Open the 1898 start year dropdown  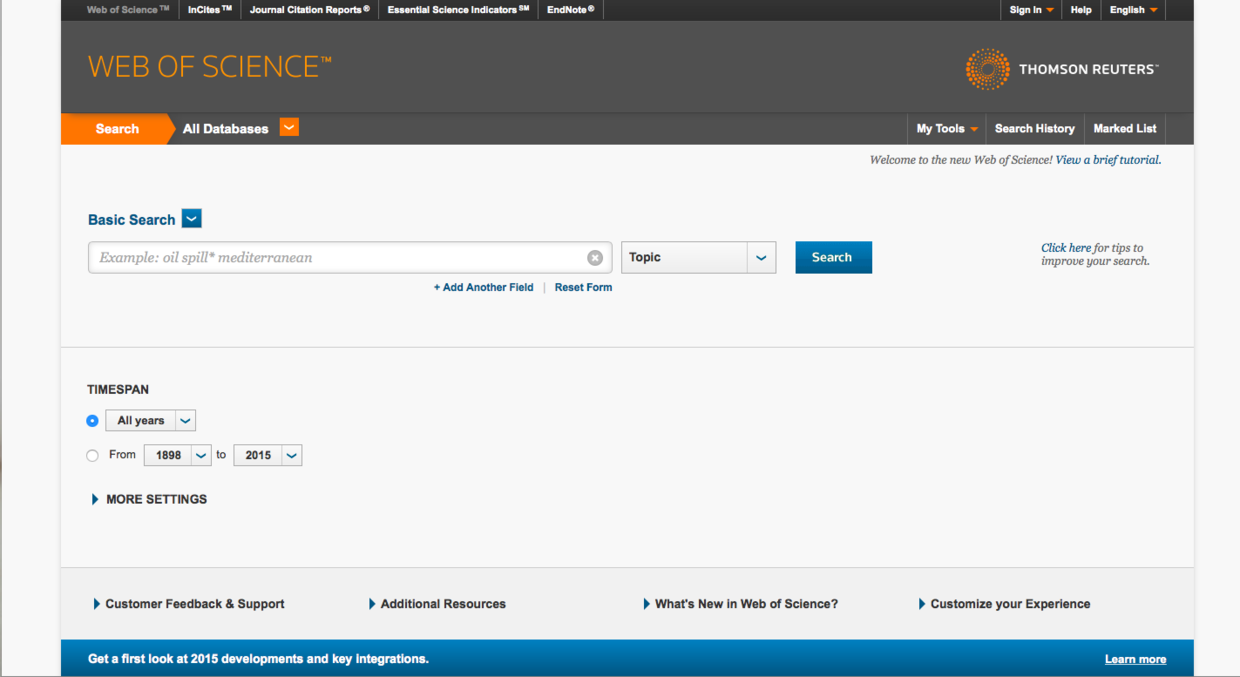point(177,455)
